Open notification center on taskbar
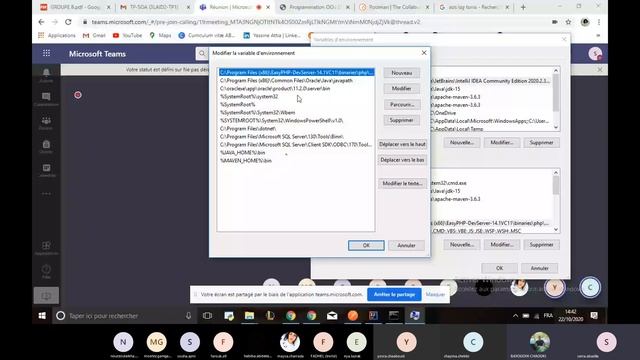The width and height of the screenshot is (640, 360). [594, 316]
